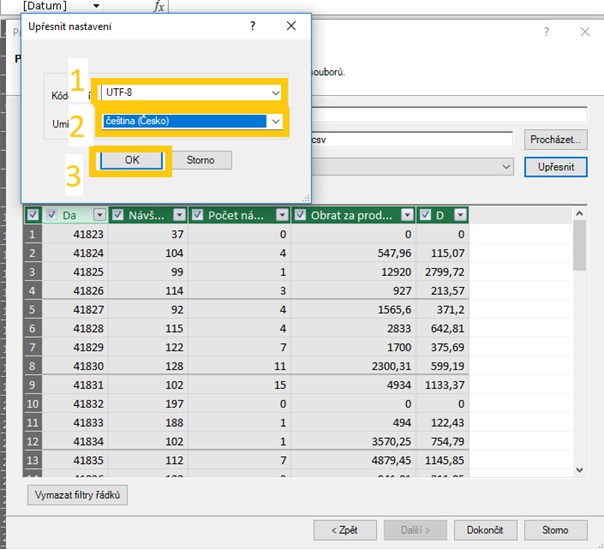Open the UTF-8 encoding dropdown
The image size is (604, 550).
coord(275,93)
